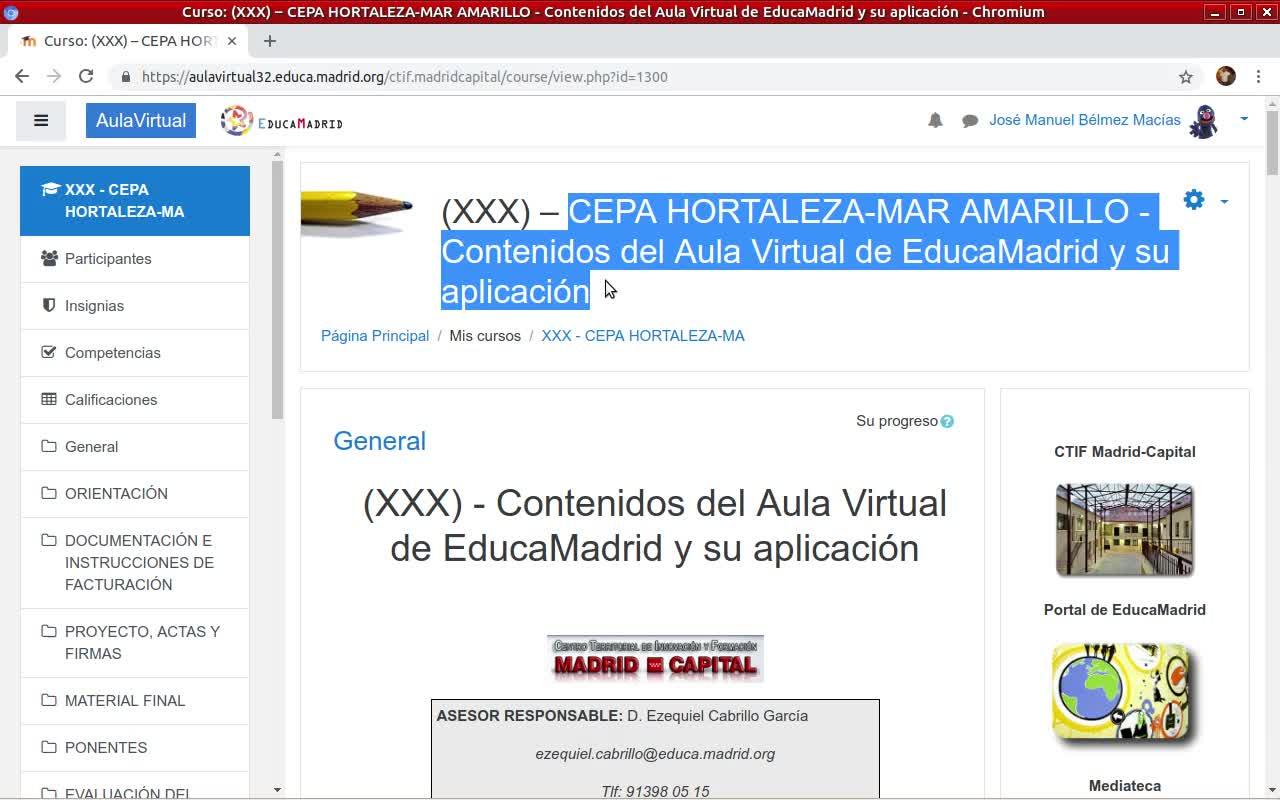Open Participantes in the sidebar
The height and width of the screenshot is (800, 1280).
coord(135,259)
